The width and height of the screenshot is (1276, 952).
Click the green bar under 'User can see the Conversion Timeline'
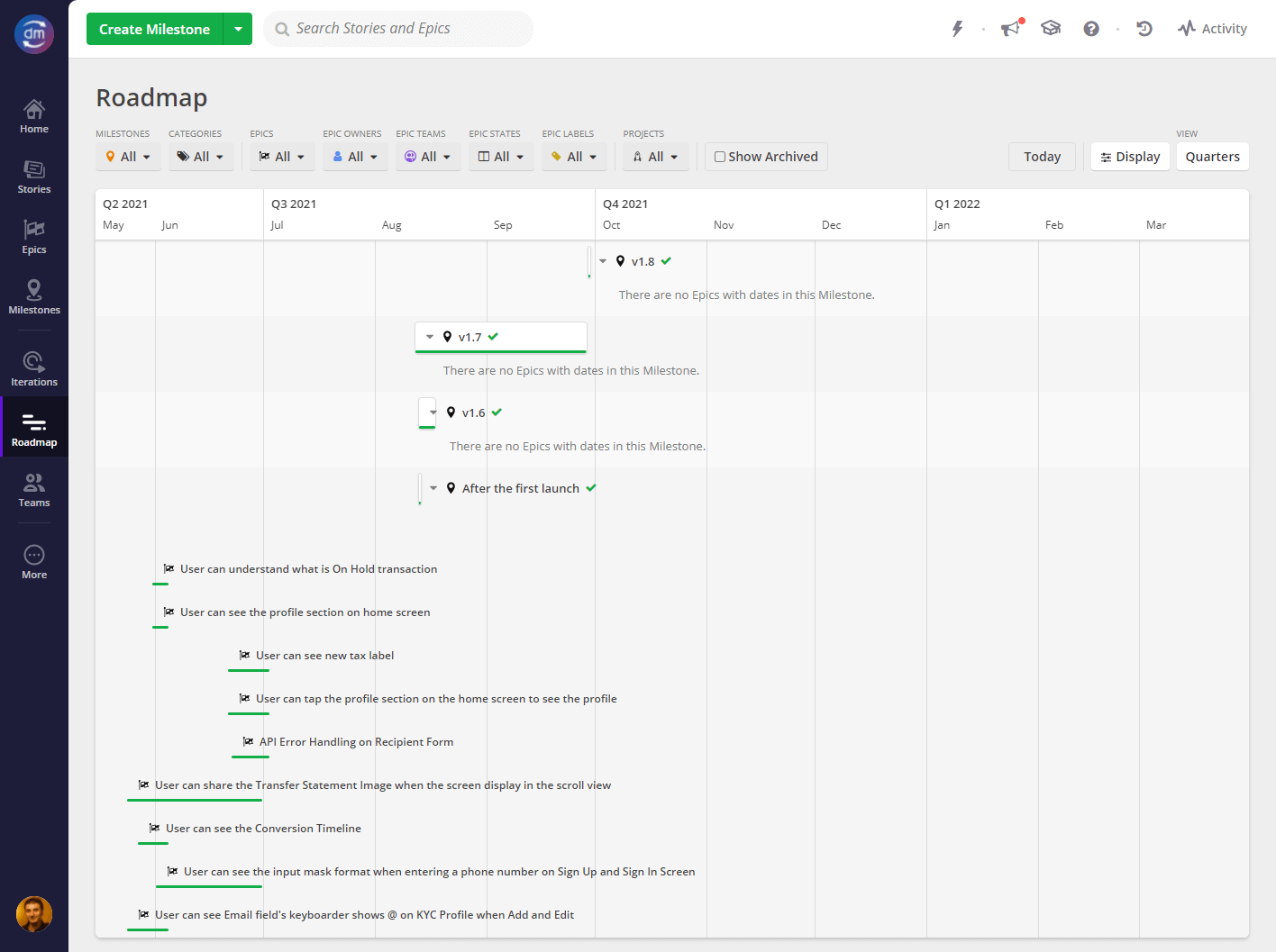tap(153, 843)
